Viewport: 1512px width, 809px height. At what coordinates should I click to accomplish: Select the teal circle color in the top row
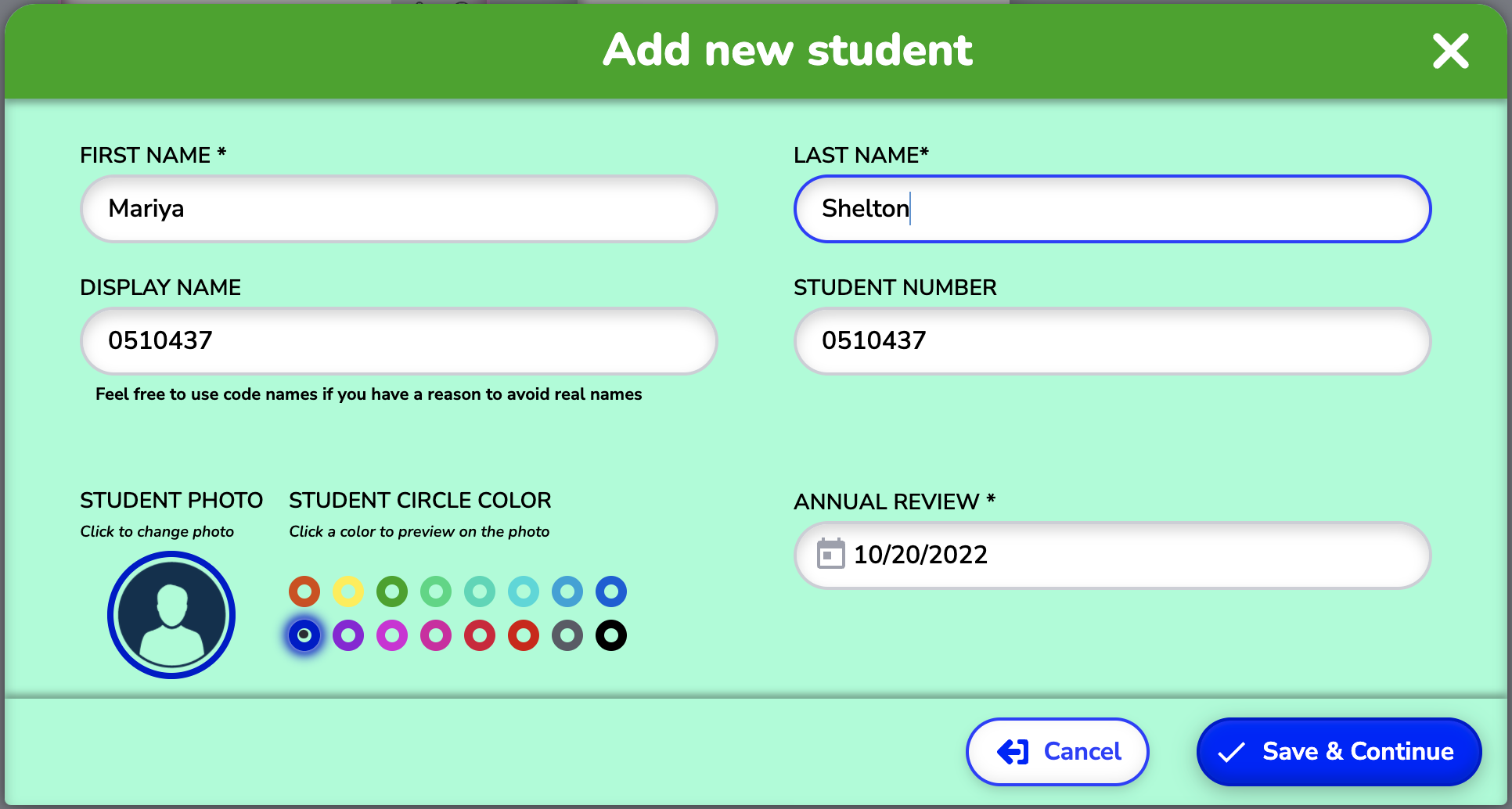480,591
